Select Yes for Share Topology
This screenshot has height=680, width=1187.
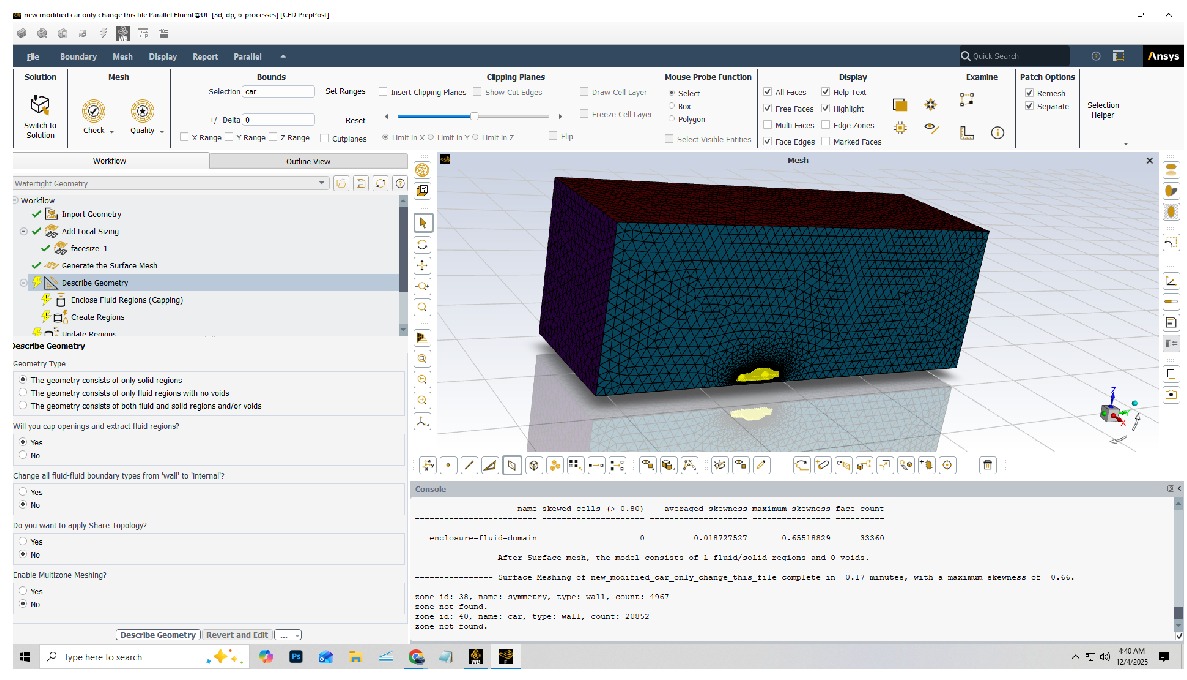pos(23,541)
